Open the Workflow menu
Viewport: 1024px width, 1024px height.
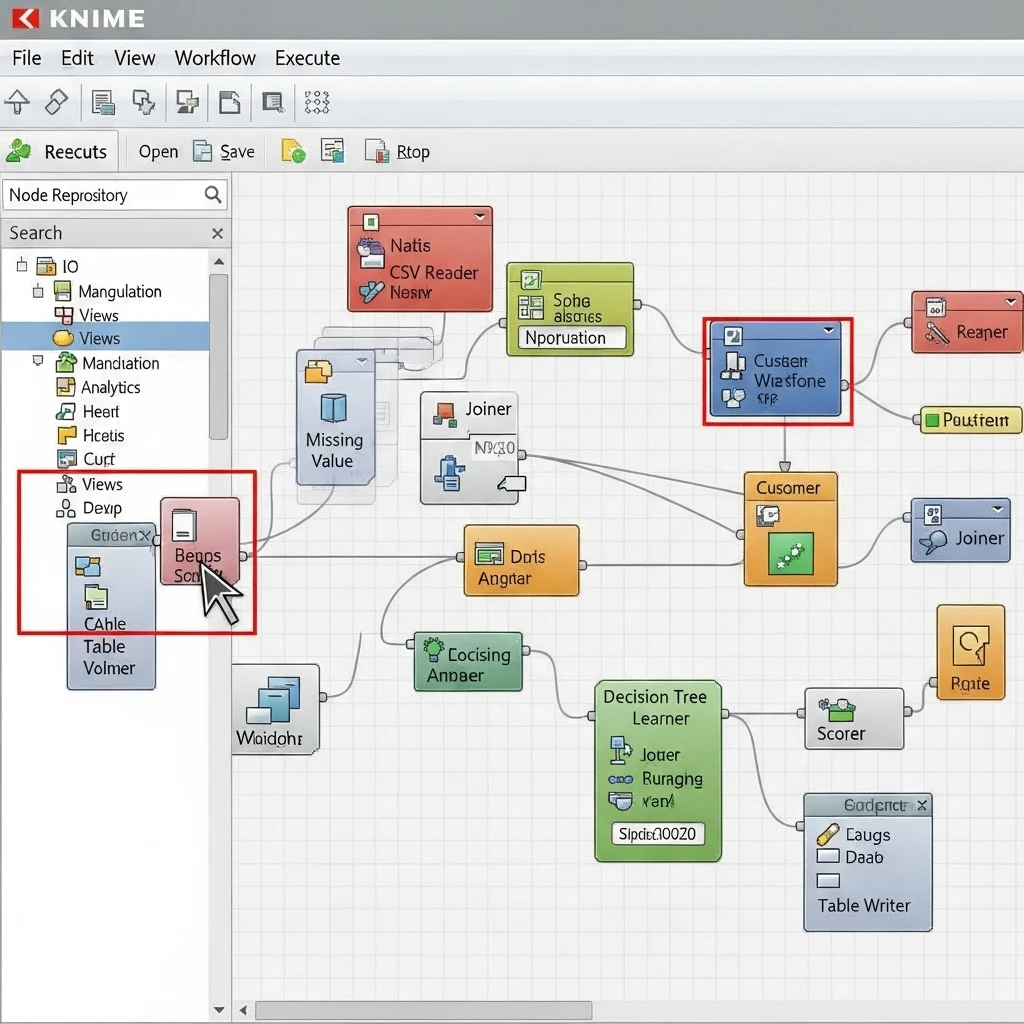215,58
